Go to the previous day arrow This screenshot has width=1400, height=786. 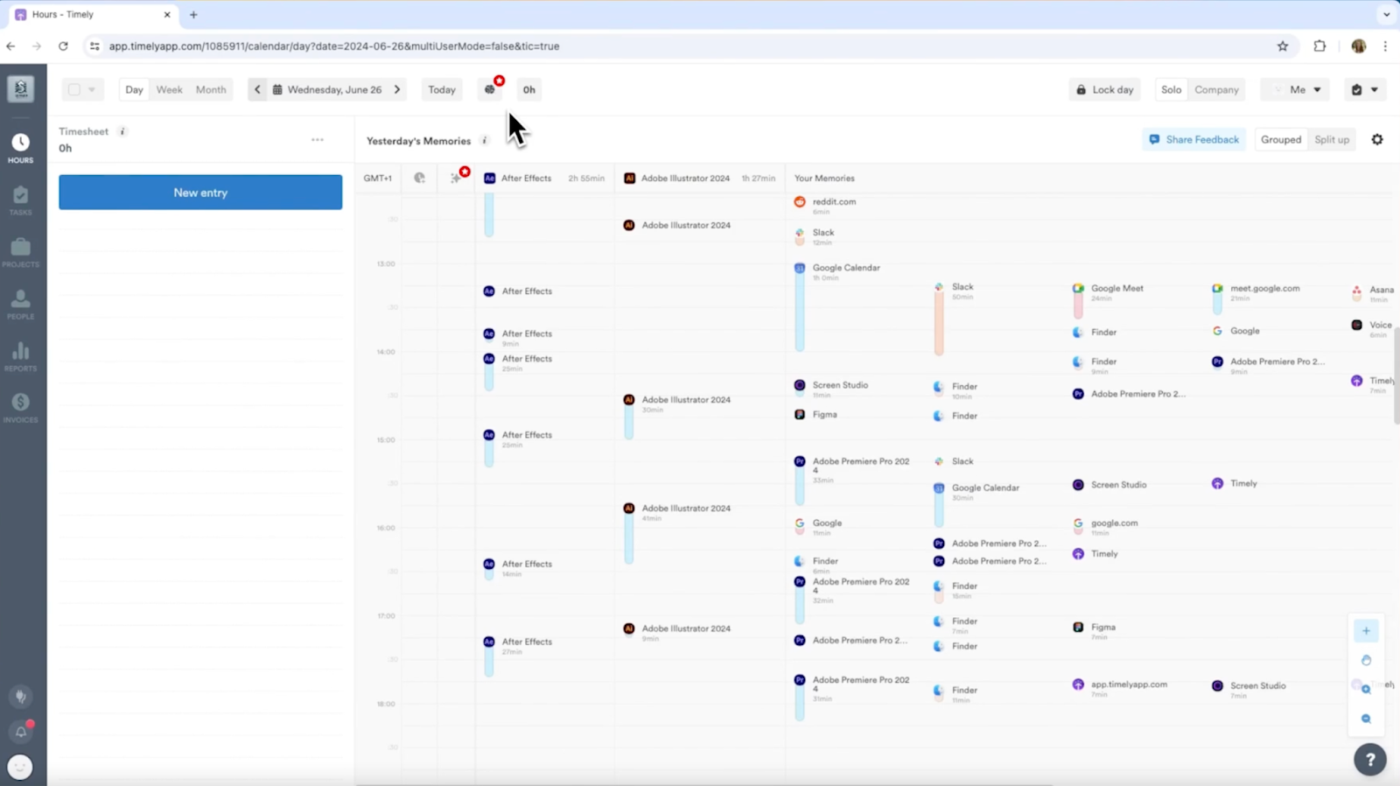[x=257, y=90]
